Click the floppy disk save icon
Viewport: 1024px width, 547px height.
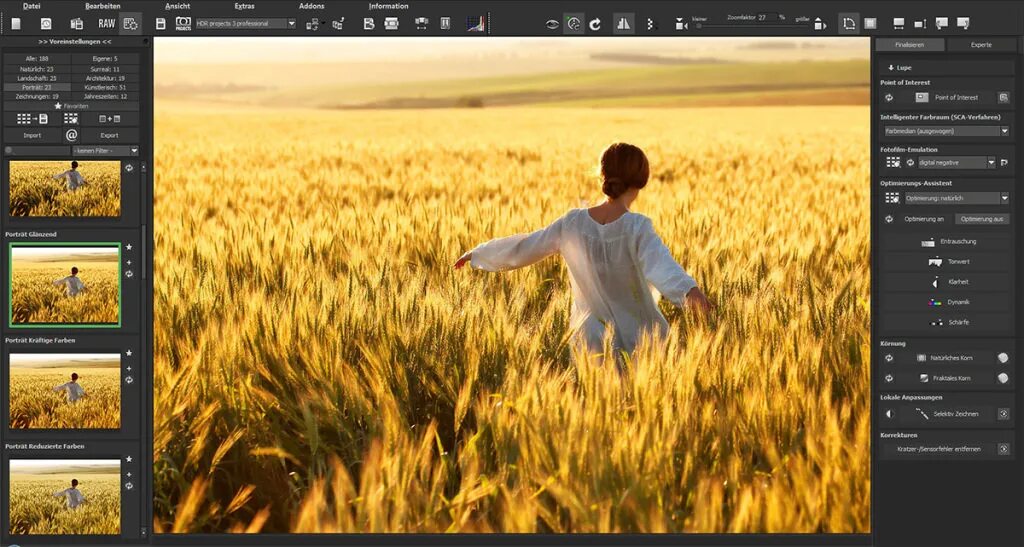(161, 23)
